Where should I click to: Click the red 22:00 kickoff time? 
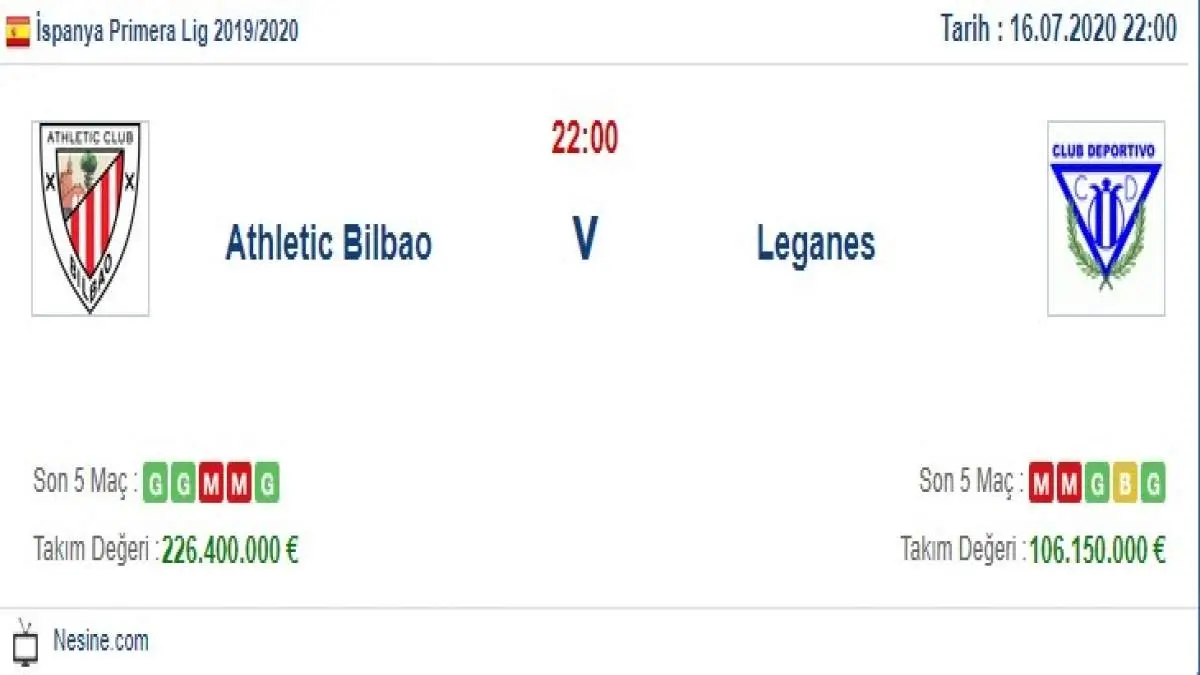click(x=584, y=139)
